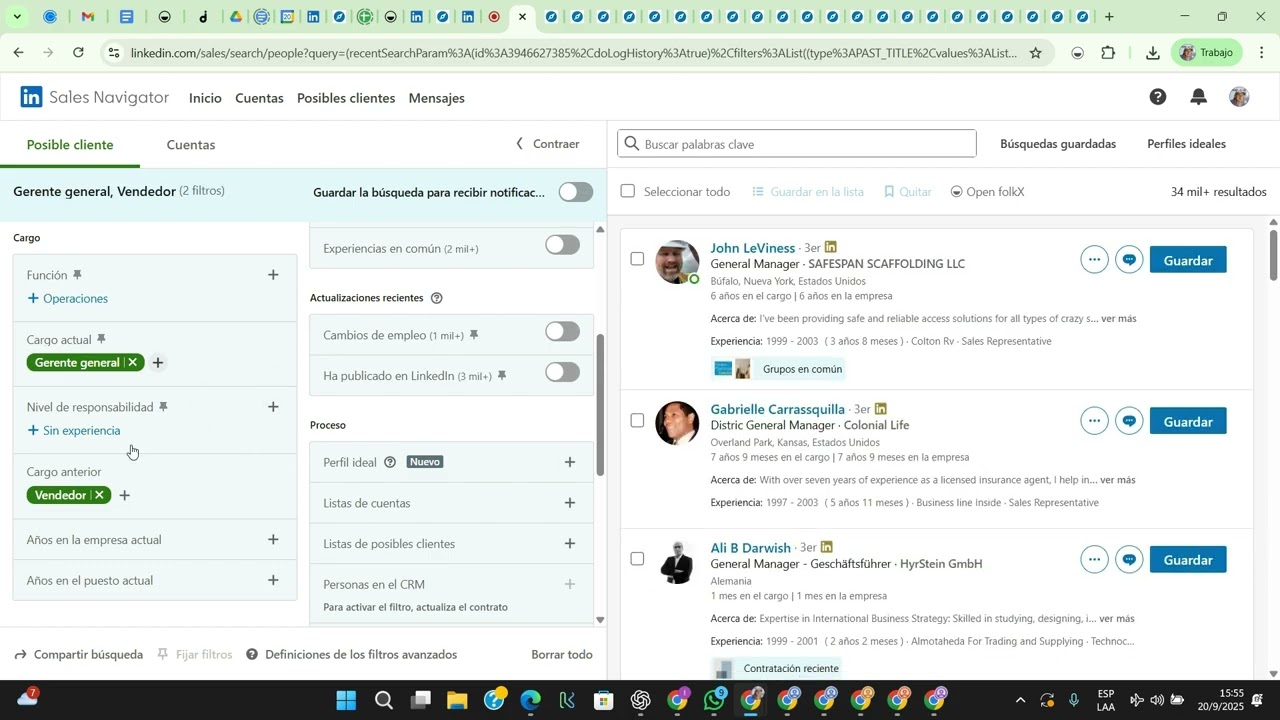Click the help icon beside Perfil ideal
1280x720 pixels.
point(390,462)
